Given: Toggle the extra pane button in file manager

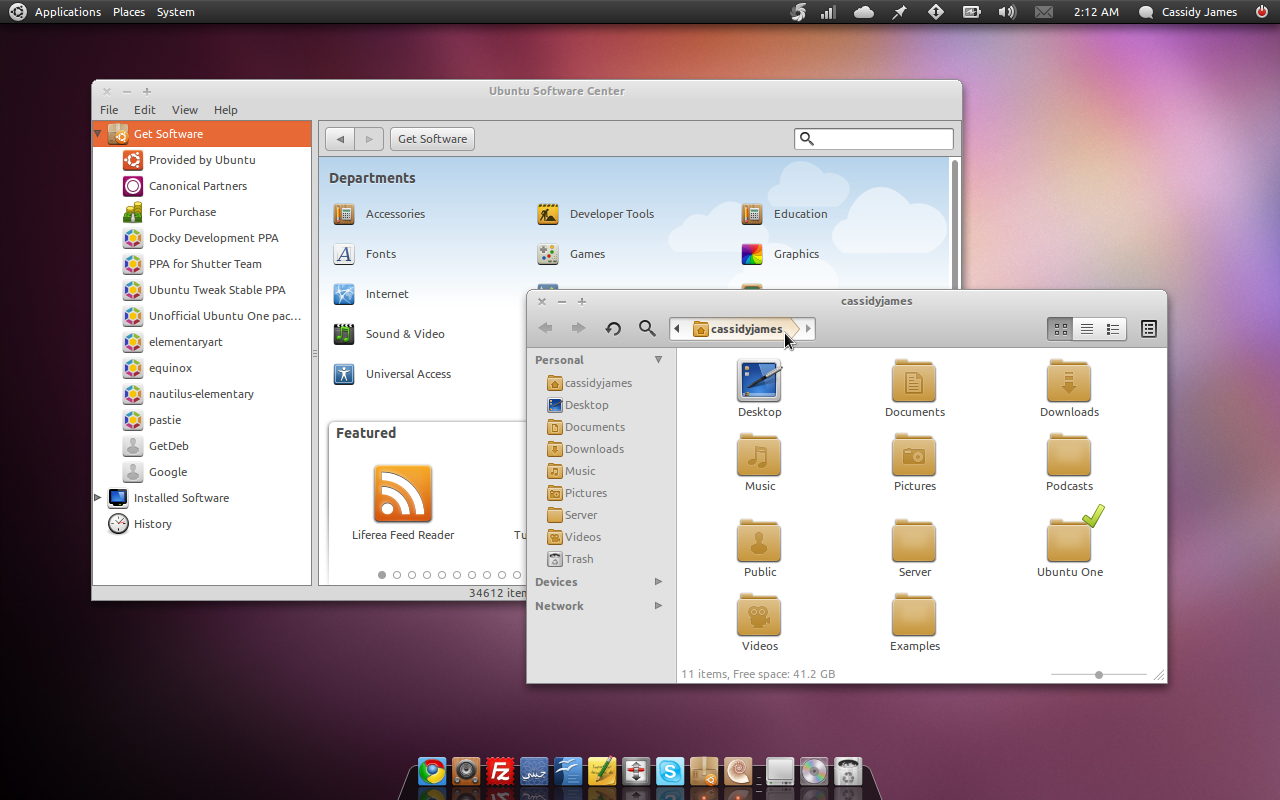Looking at the screenshot, I should (1148, 329).
